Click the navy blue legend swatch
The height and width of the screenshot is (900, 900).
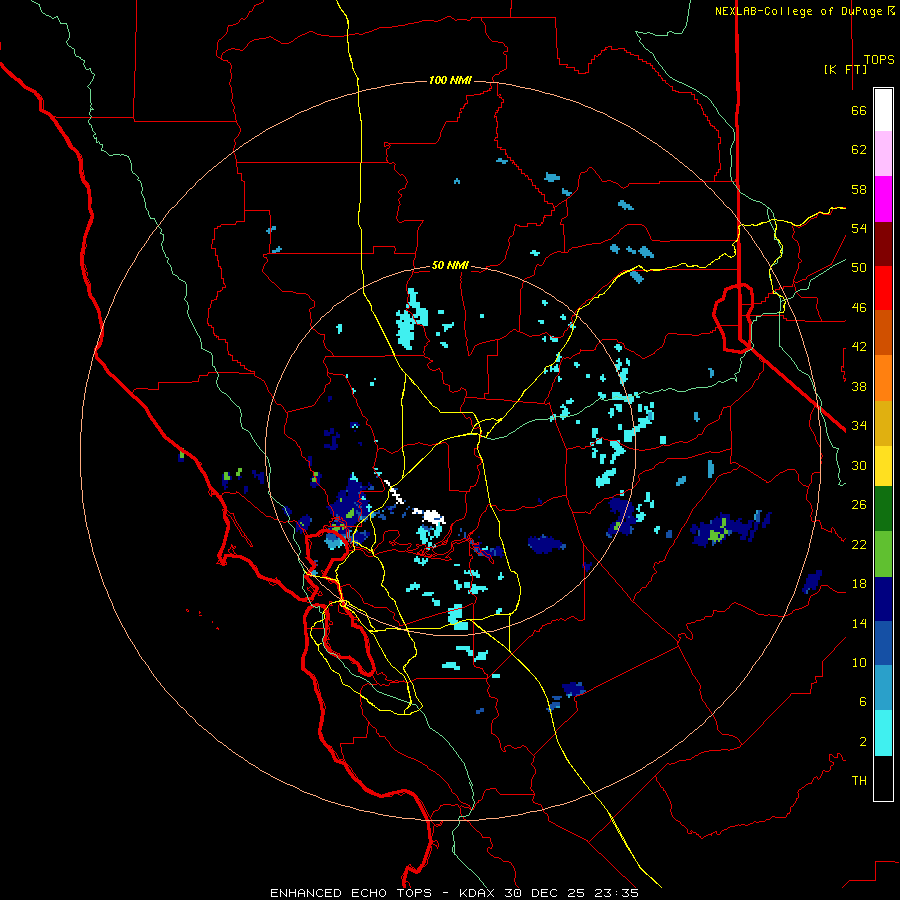click(x=883, y=599)
